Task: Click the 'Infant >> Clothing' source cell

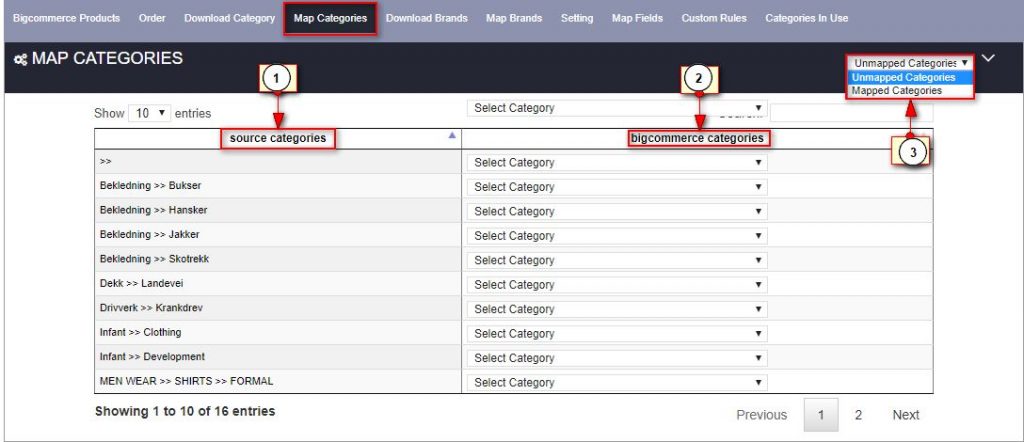Action: 278,333
